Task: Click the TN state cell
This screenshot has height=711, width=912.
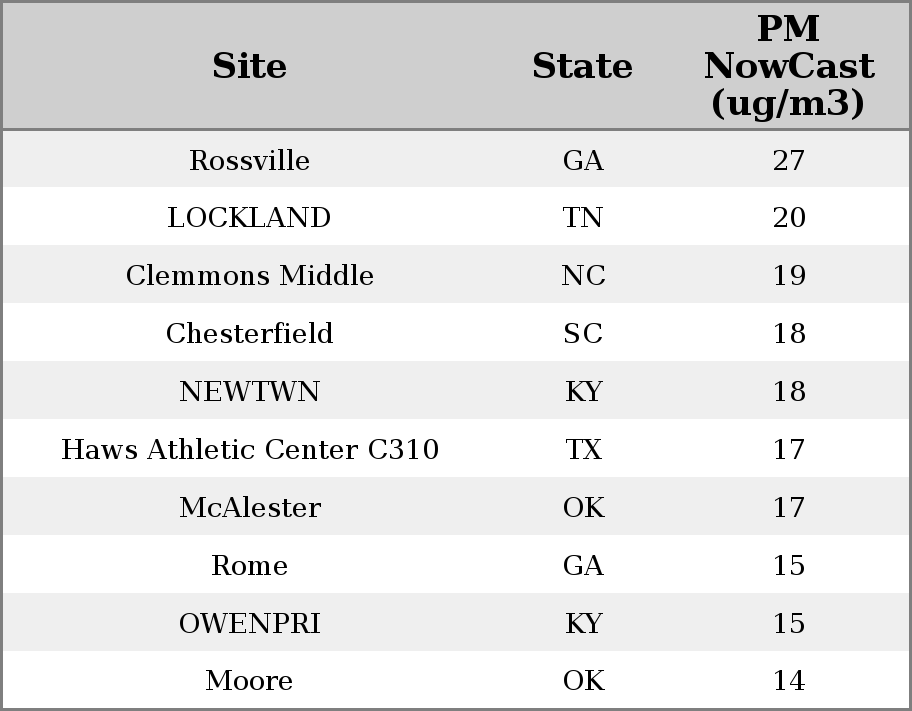Action: (583, 218)
